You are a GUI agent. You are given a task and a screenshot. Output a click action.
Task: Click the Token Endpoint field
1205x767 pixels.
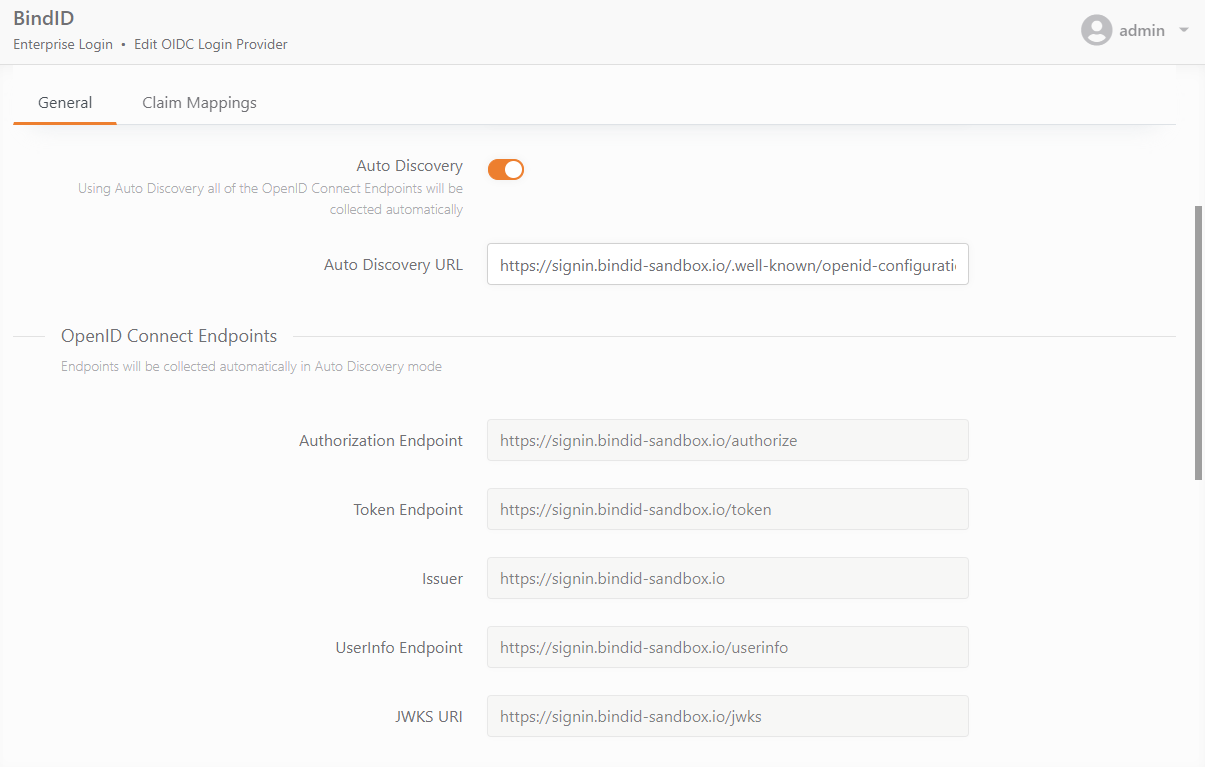728,509
